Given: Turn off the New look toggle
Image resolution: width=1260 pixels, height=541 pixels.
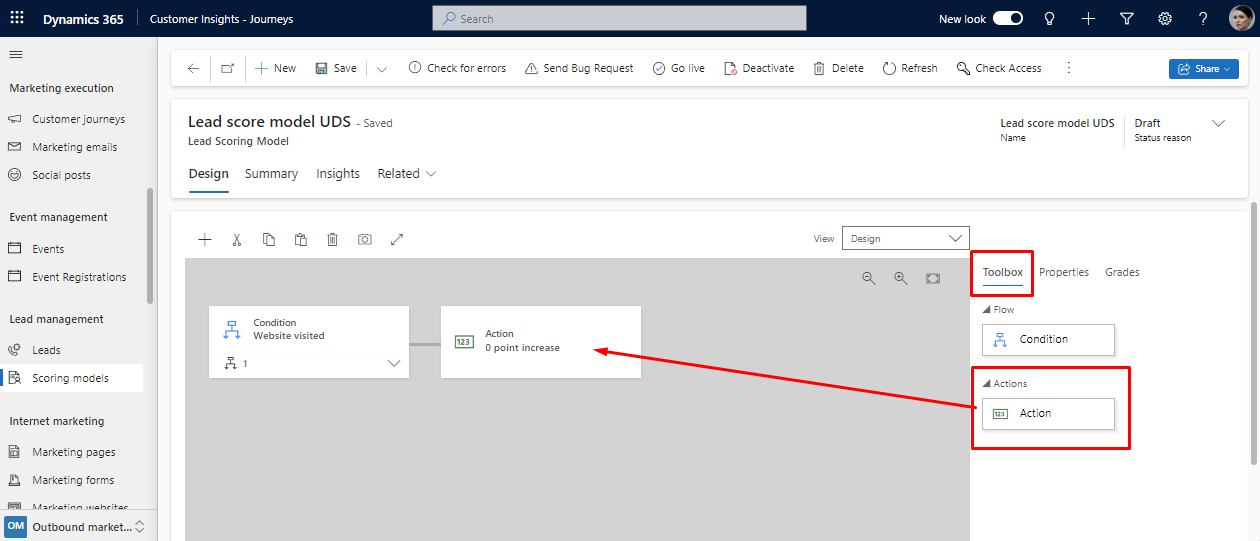Looking at the screenshot, I should pos(1008,18).
